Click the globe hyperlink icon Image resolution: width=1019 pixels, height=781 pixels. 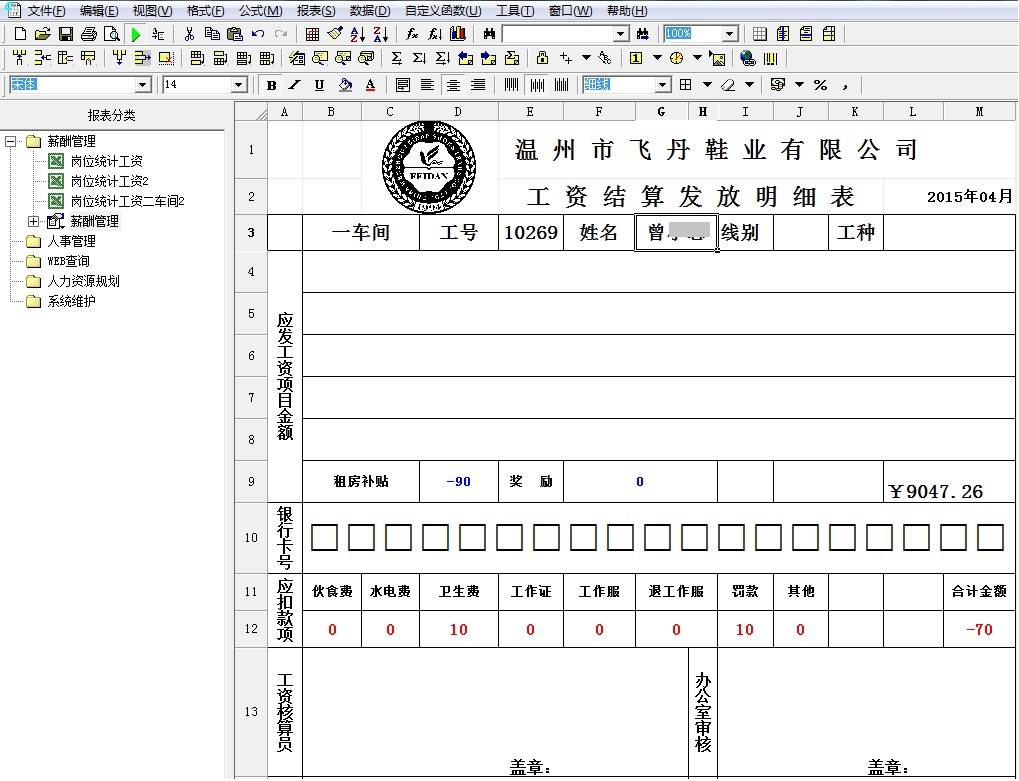tap(748, 58)
